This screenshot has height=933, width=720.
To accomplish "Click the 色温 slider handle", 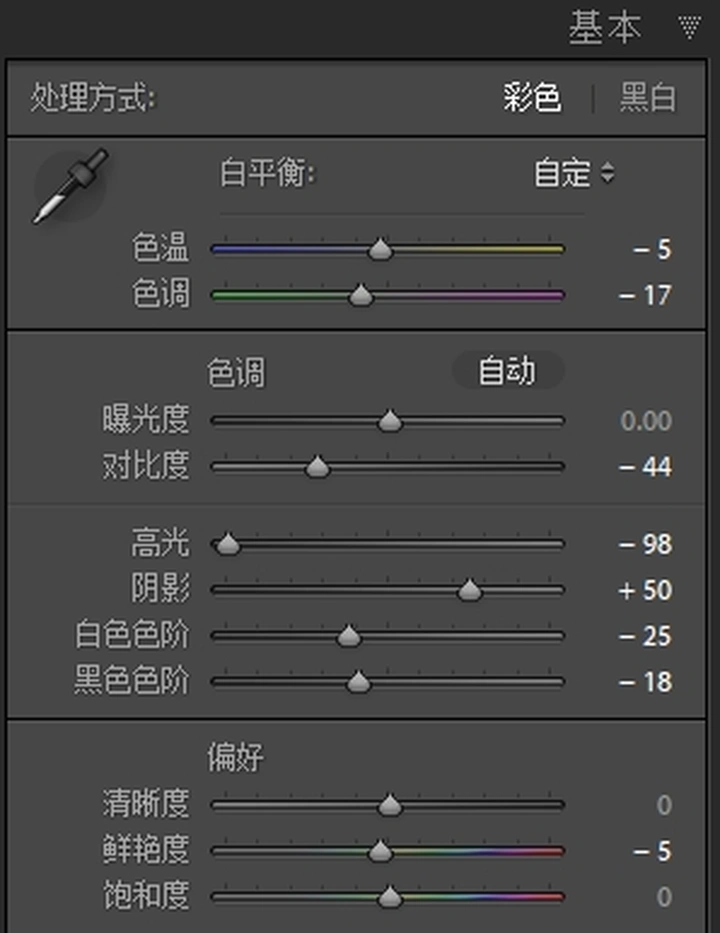I will pyautogui.click(x=381, y=248).
